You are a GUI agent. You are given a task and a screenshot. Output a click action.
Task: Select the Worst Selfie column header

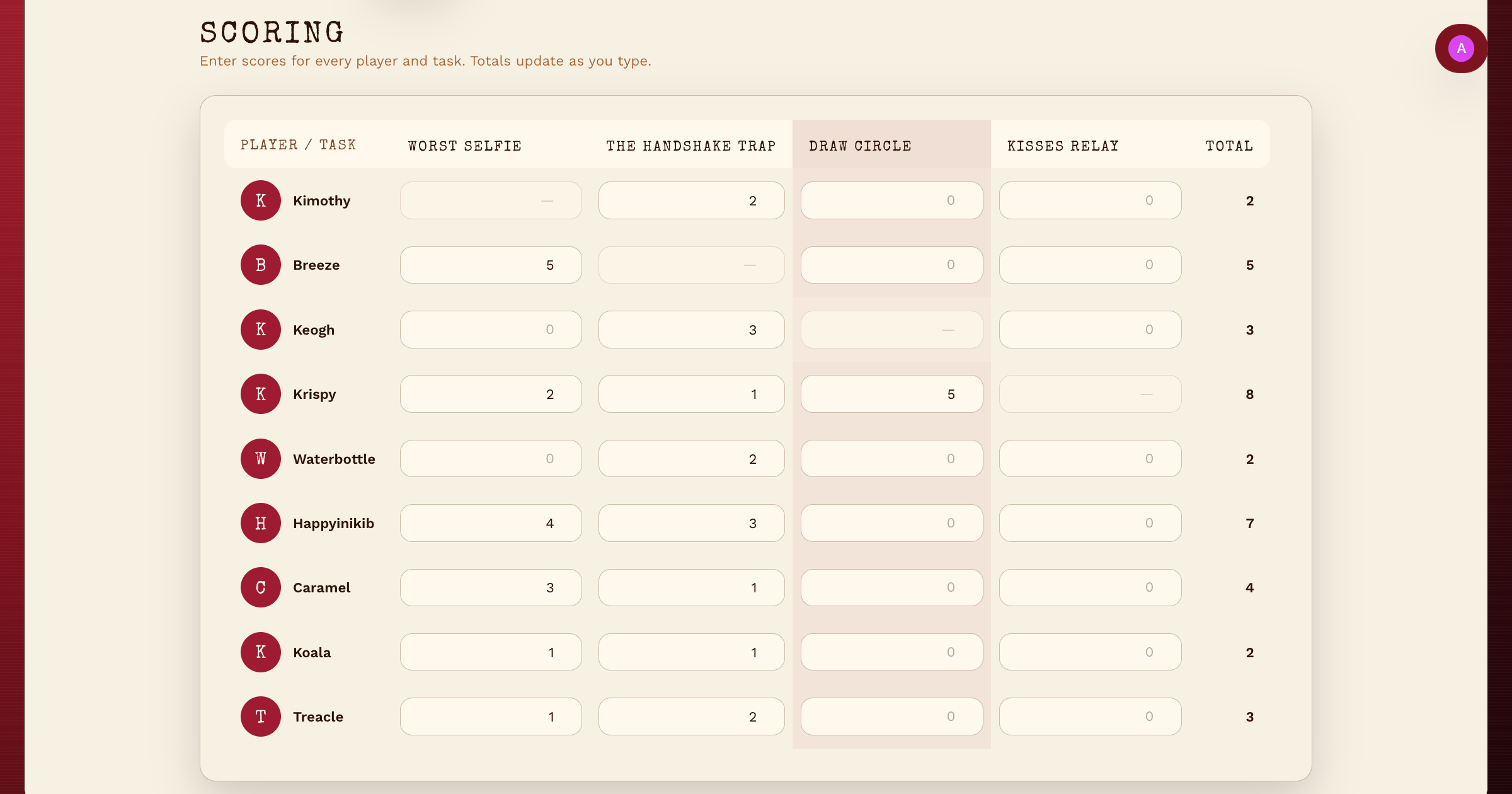464,146
